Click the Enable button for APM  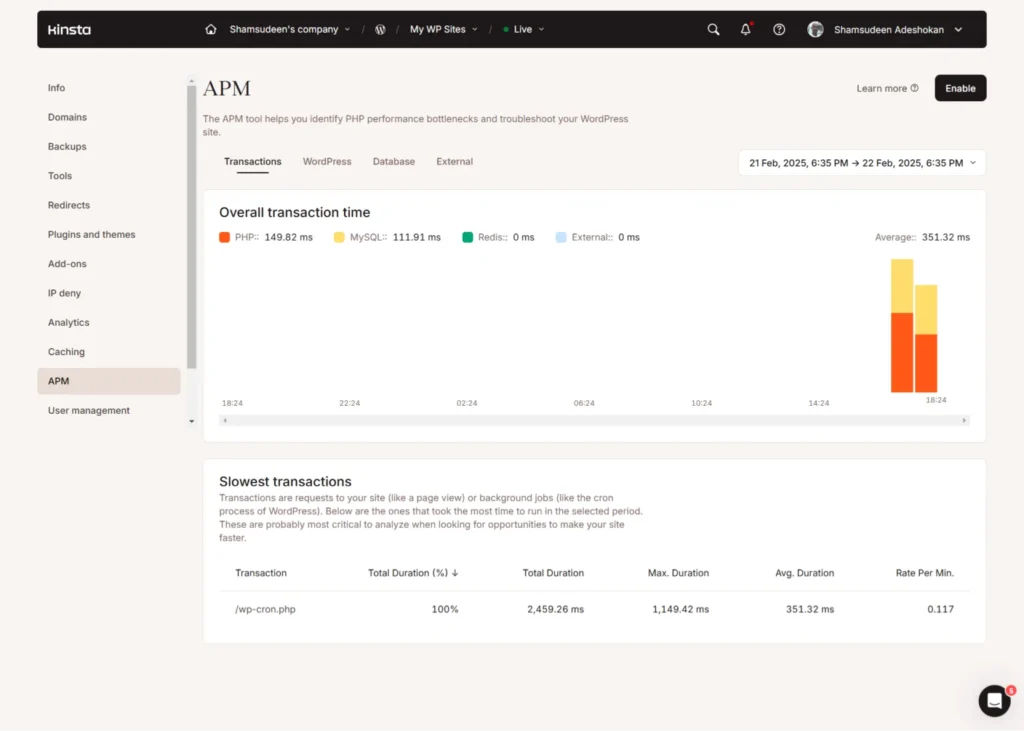tap(959, 88)
